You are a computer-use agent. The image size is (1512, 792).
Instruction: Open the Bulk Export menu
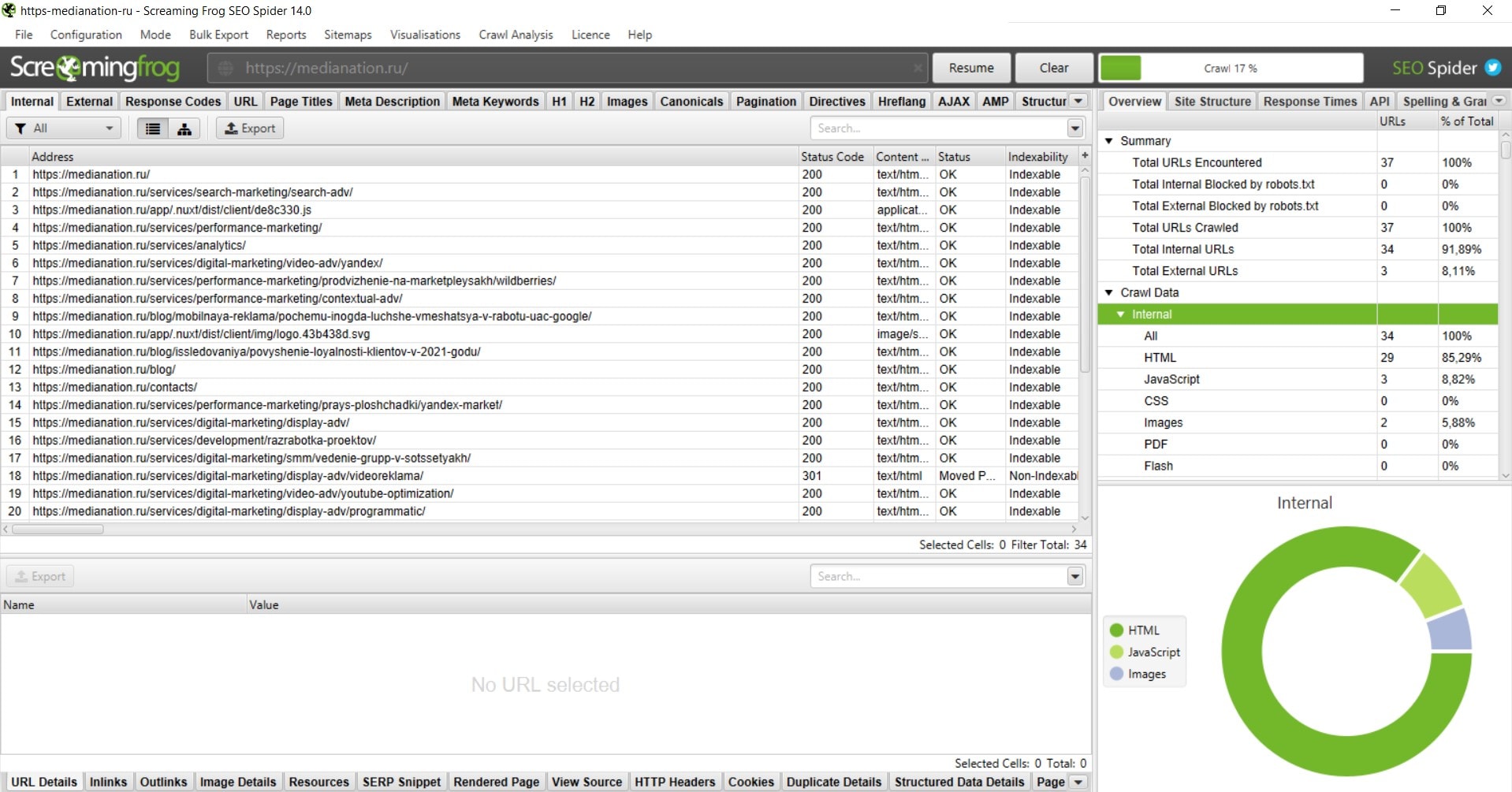click(x=218, y=35)
